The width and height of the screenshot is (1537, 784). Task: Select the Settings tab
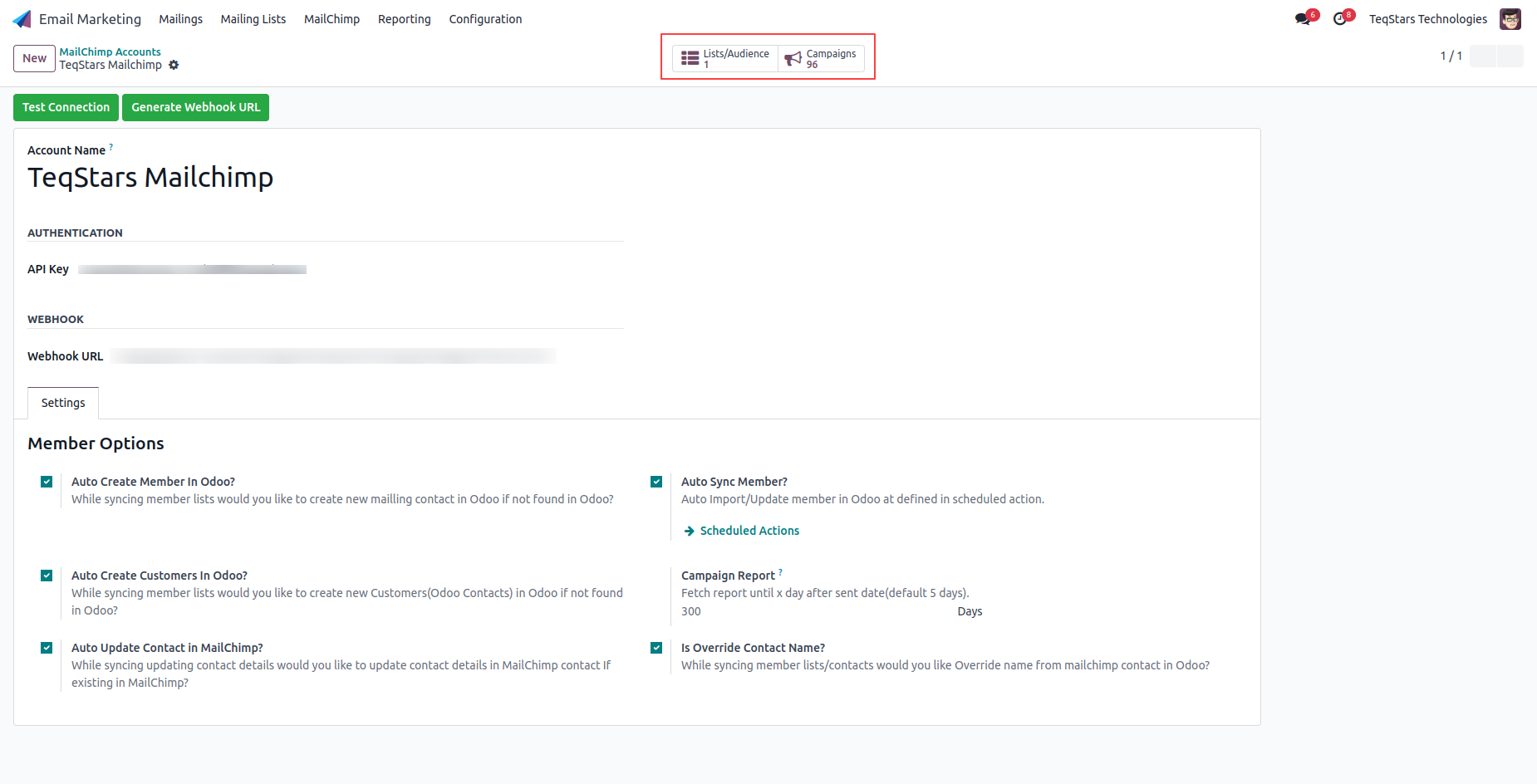point(63,403)
